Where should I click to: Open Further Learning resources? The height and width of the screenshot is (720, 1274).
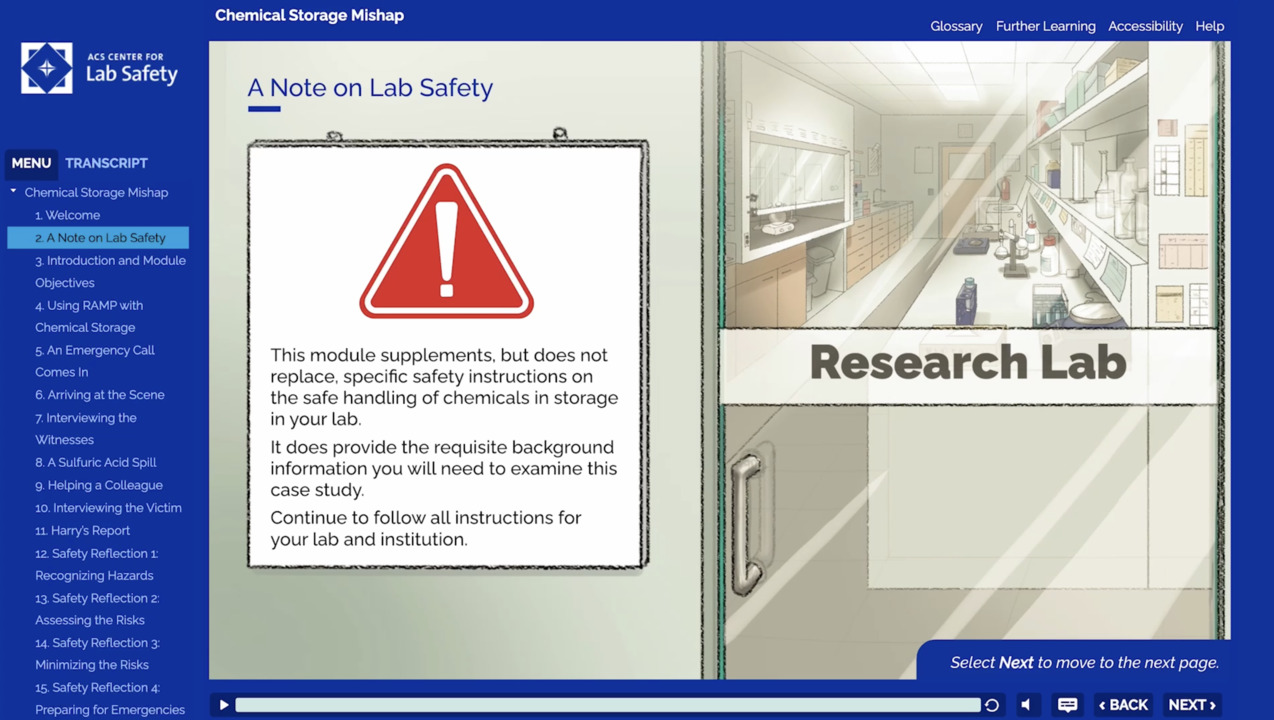point(1045,26)
